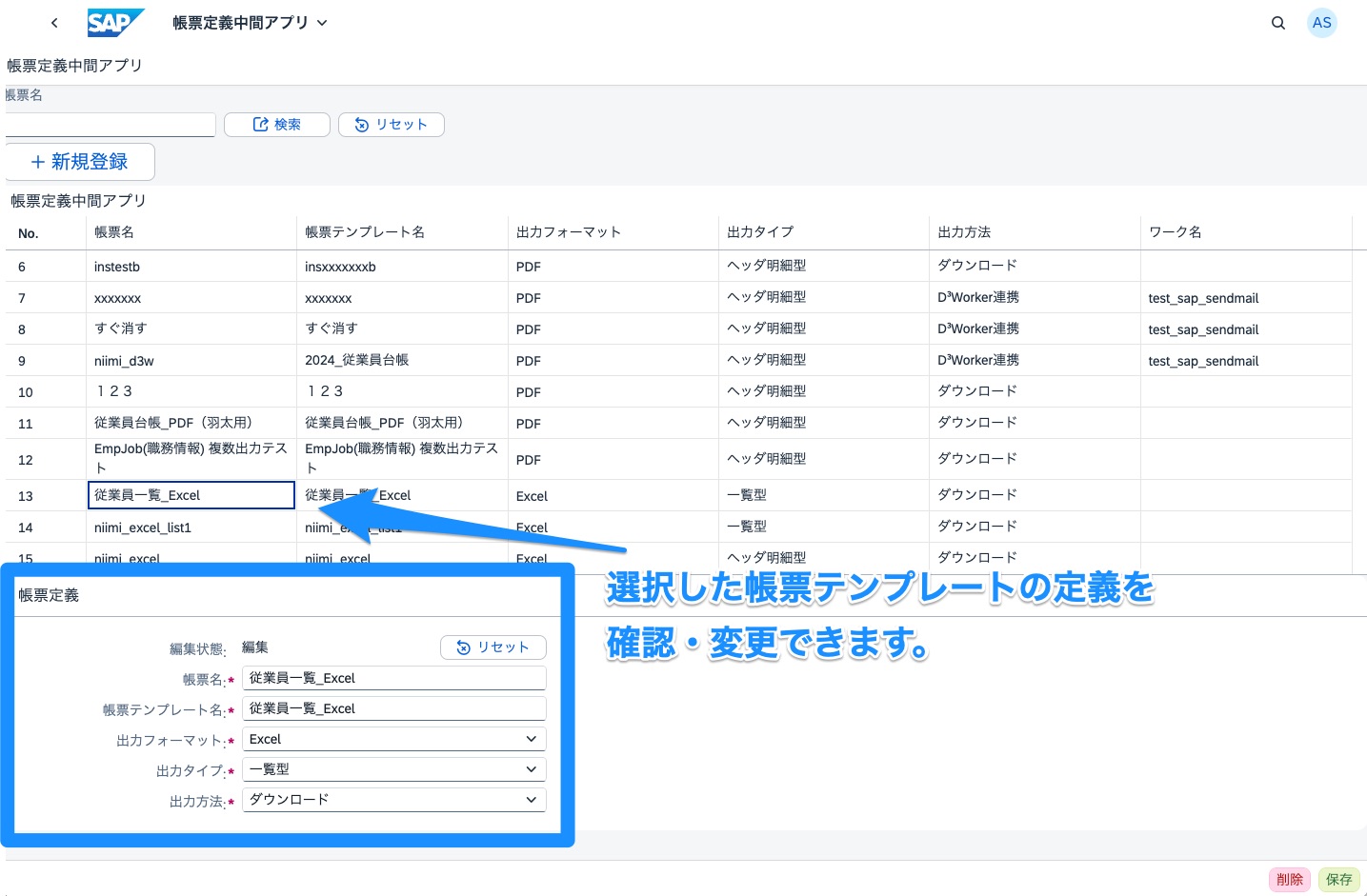Click the 帳票名 search input field
Image resolution: width=1367 pixels, height=896 pixels.
click(111, 125)
